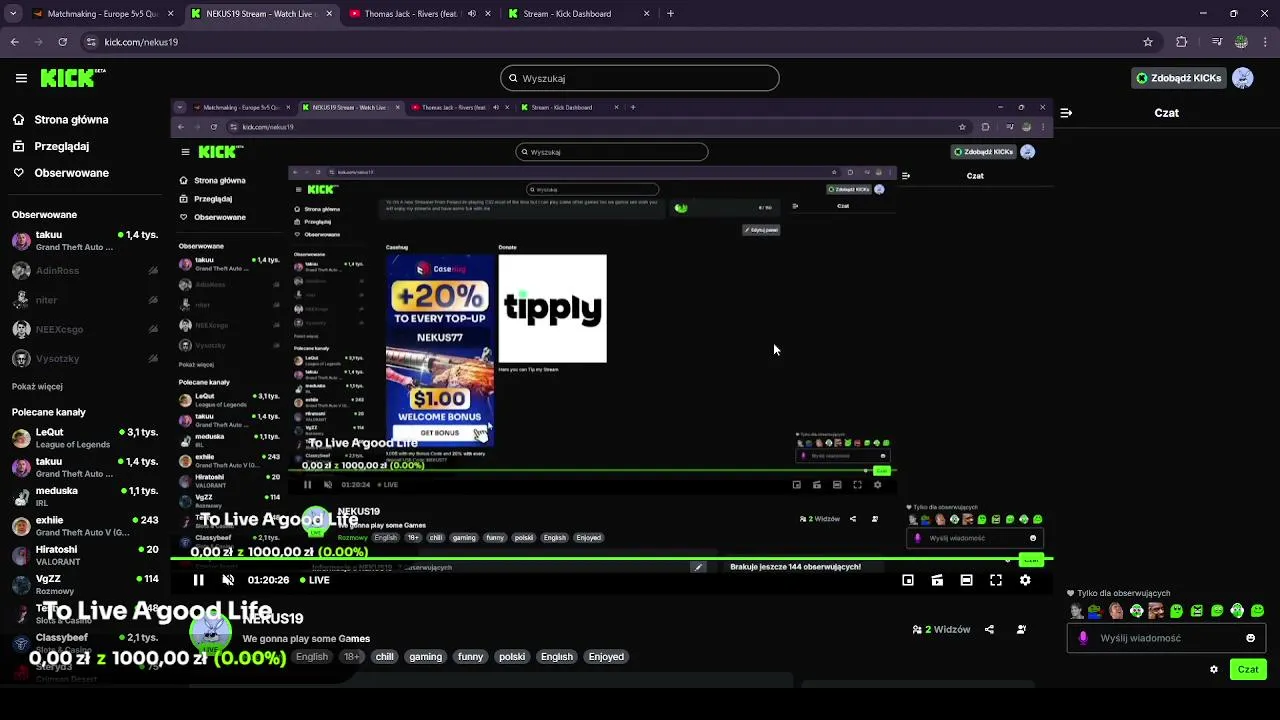
Task: Open AdinRoss channel in sidebar
Action: 85,270
